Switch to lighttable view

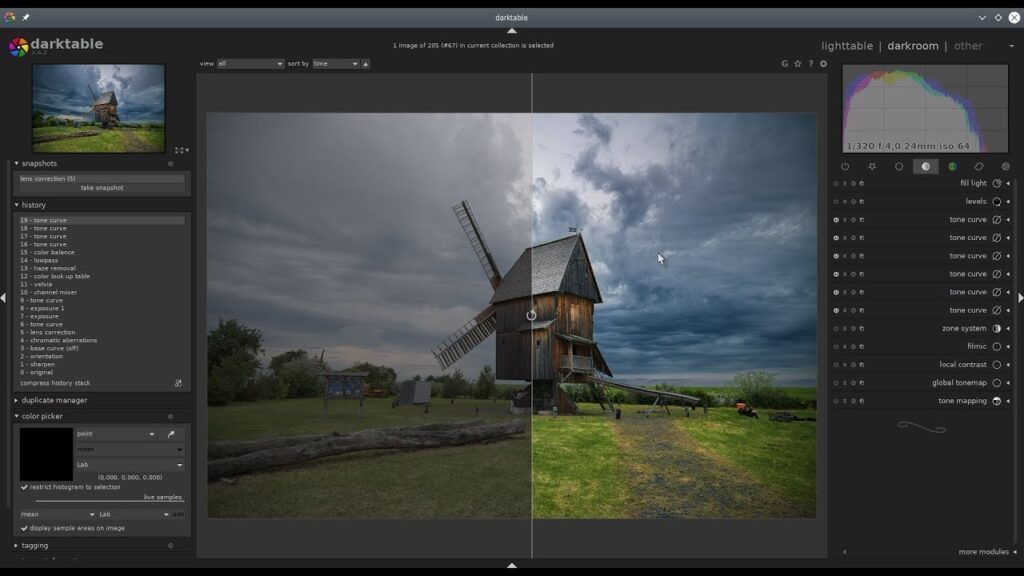coord(847,46)
